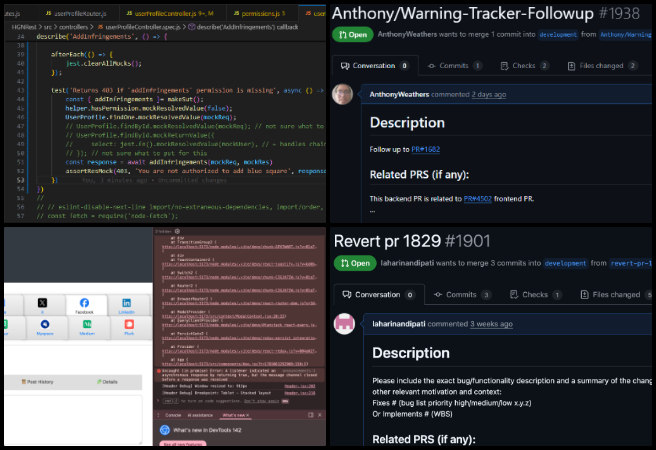Open the AI assistance drawer tab
The image size is (656, 450).
[202, 413]
